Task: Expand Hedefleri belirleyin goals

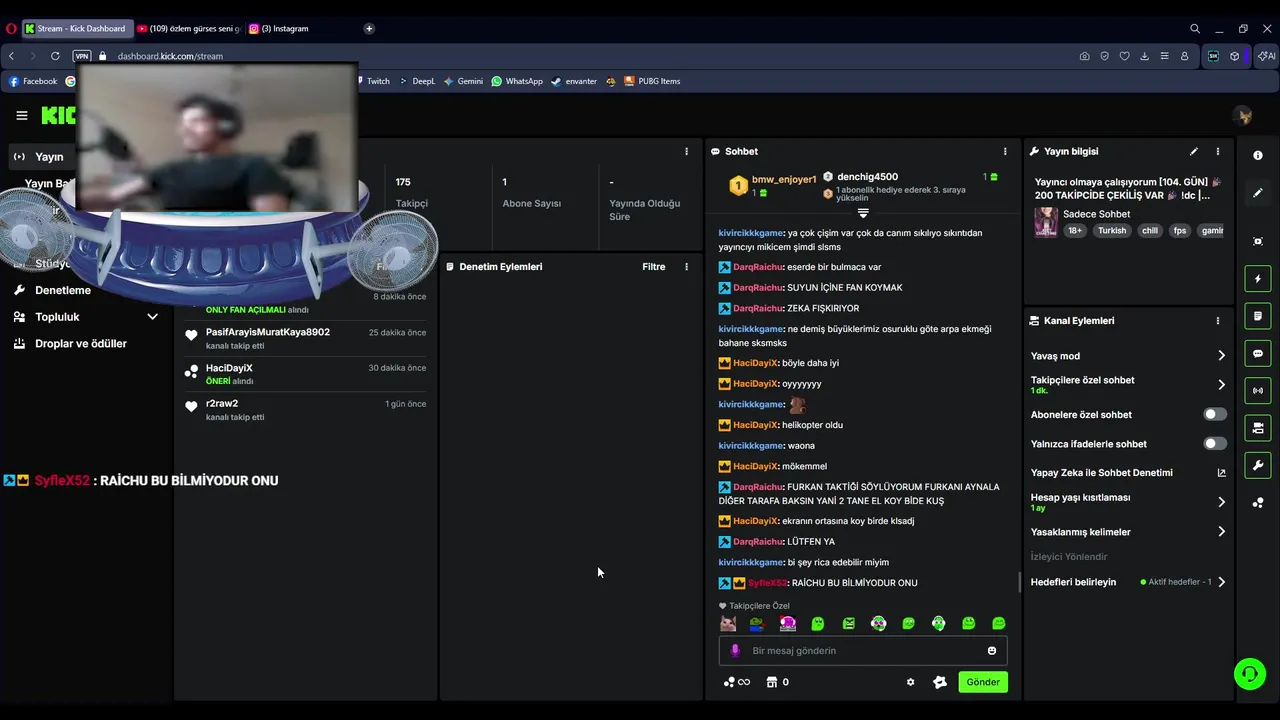Action: tap(1128, 582)
